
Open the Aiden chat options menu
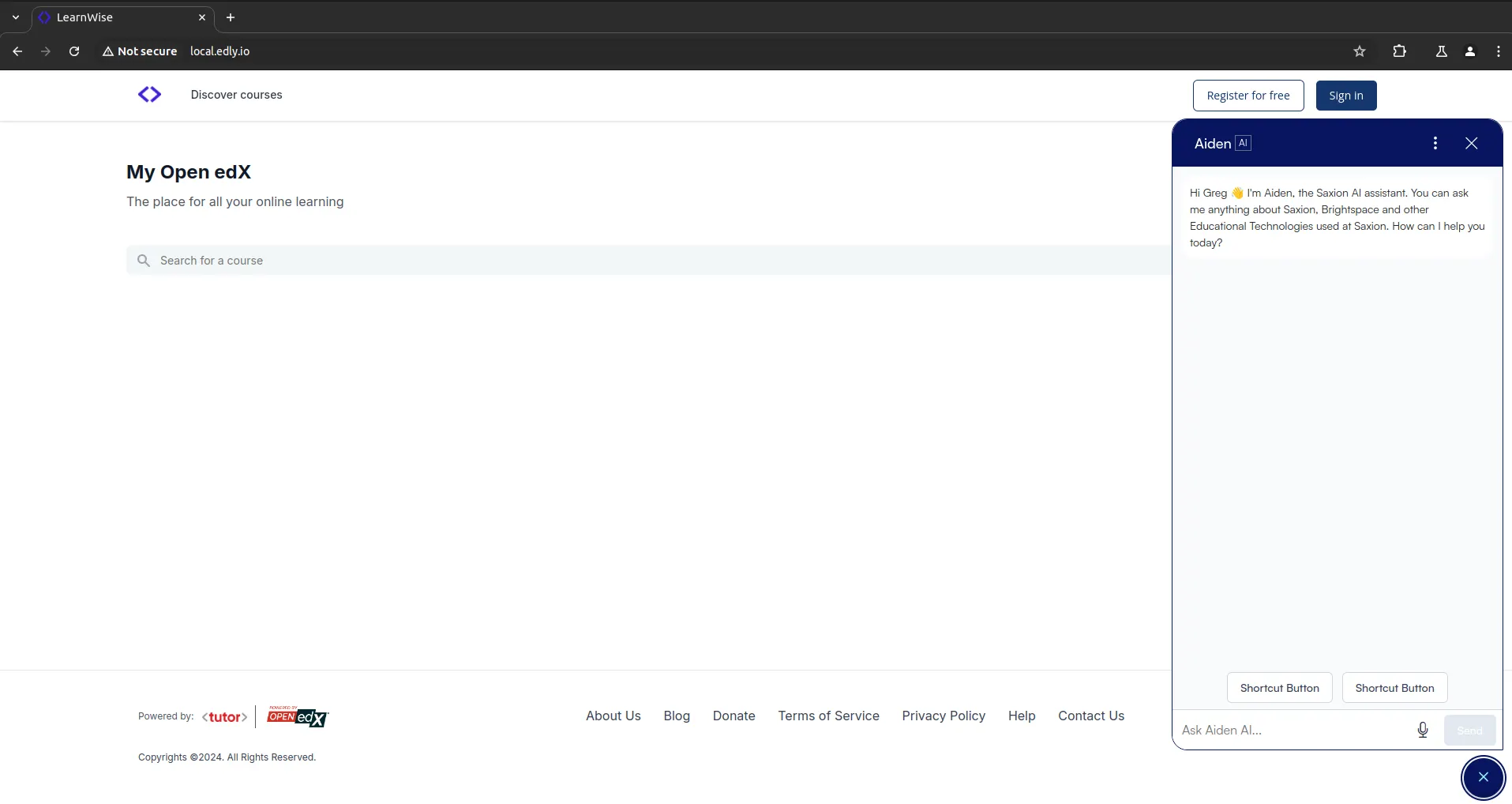1435,143
